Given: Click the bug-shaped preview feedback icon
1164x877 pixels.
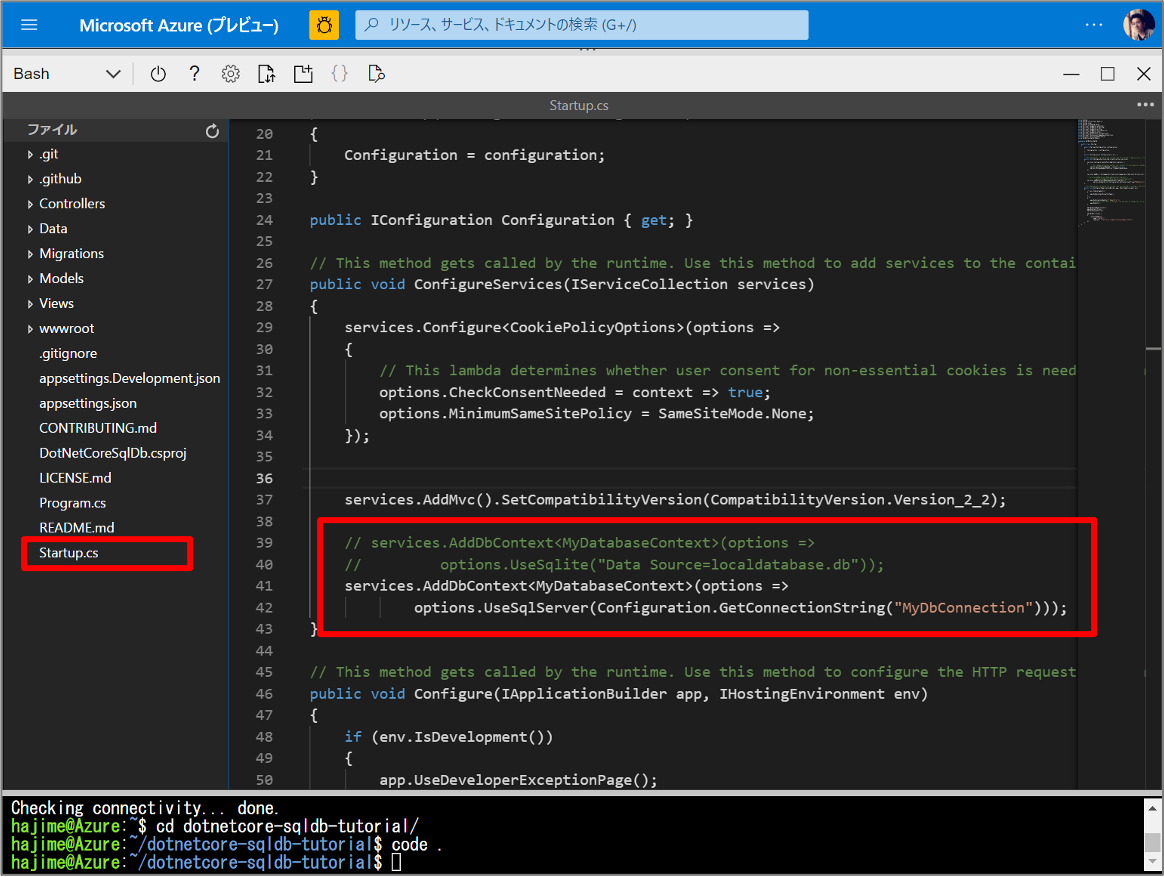Looking at the screenshot, I should 323,25.
